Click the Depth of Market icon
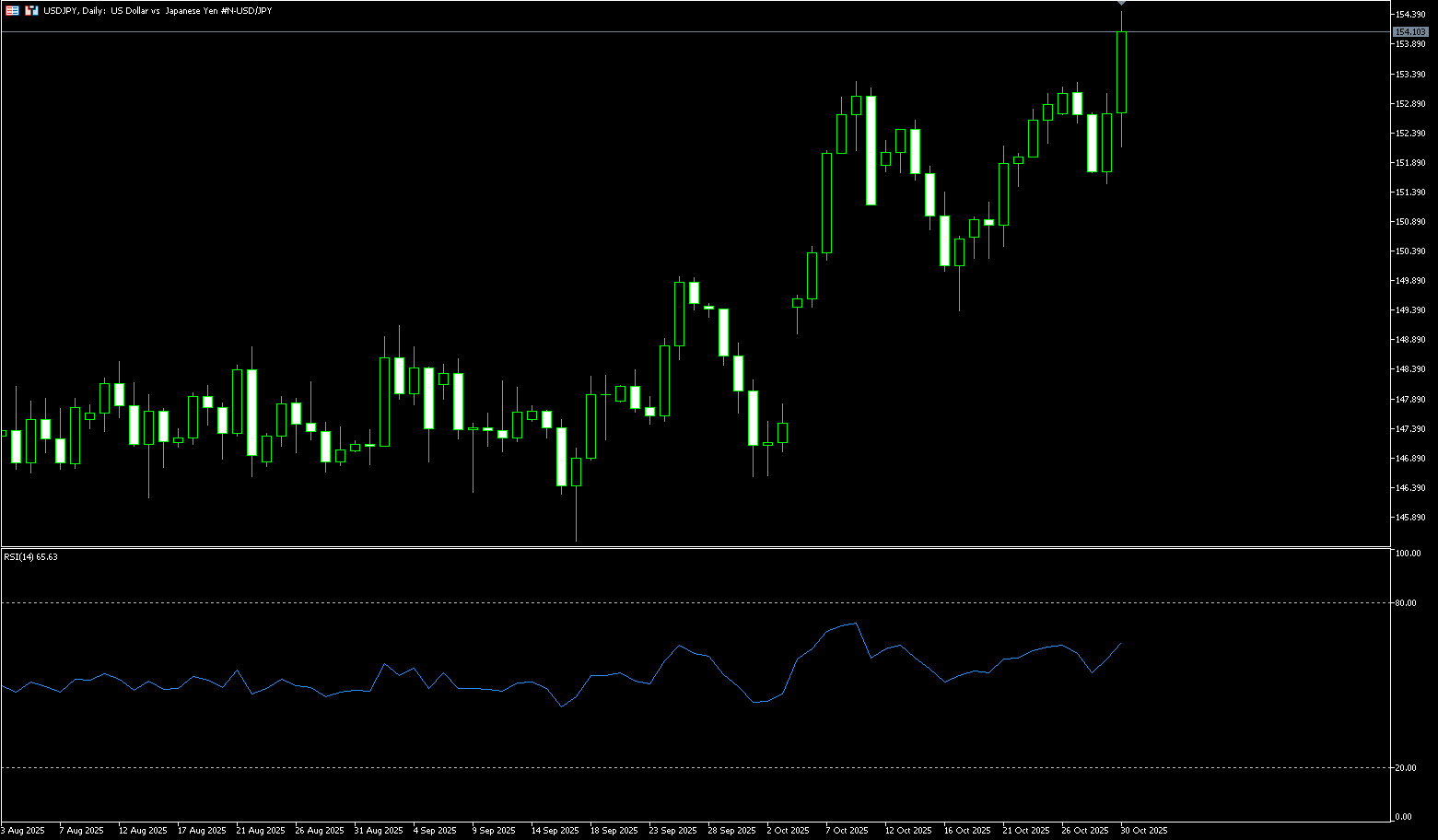Viewport: 1438px width, 840px height. pyautogui.click(x=31, y=10)
